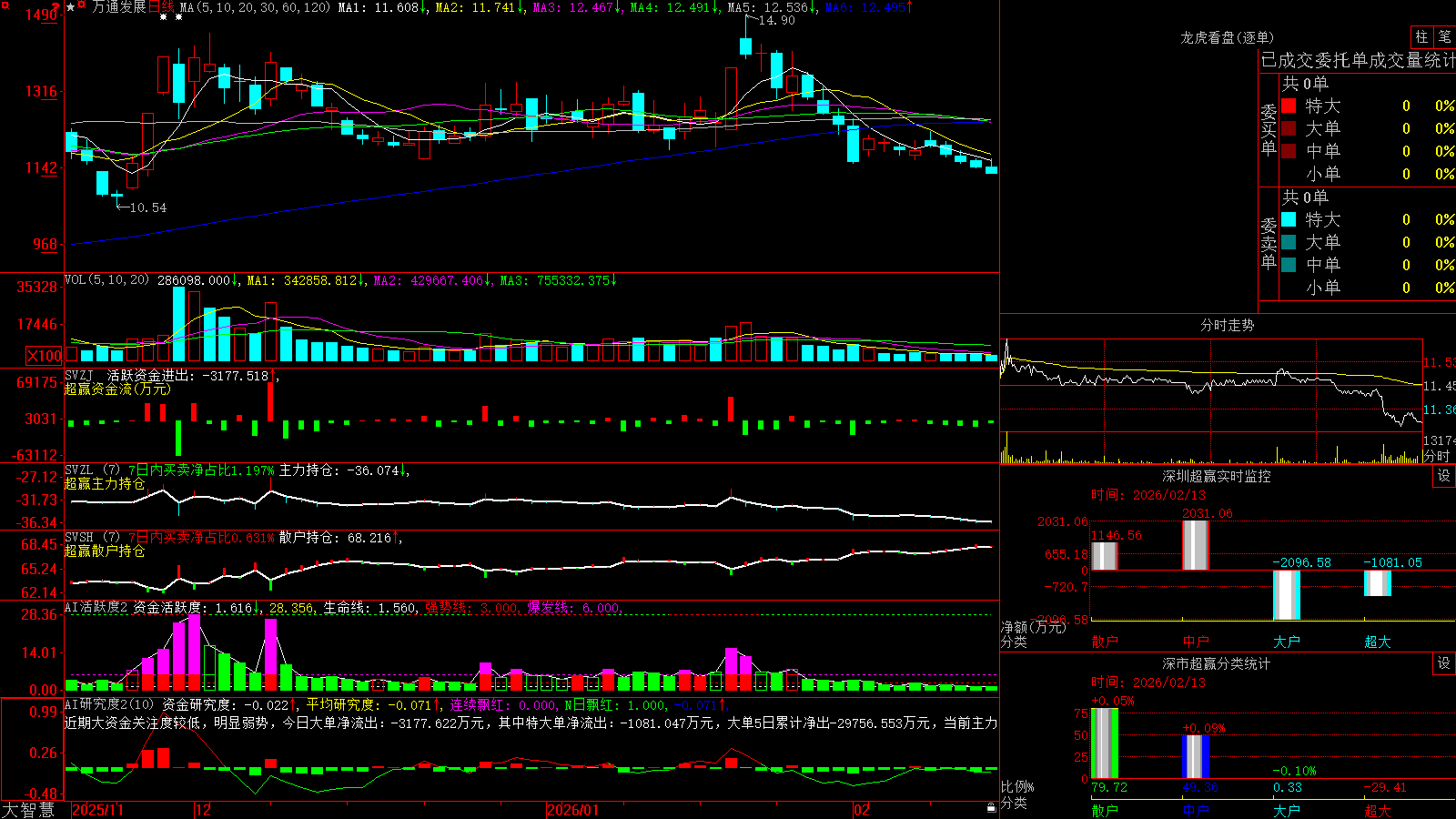Click the yellow MA2: 11.741 value
Viewport: 1456px width, 819px height.
(475, 7)
